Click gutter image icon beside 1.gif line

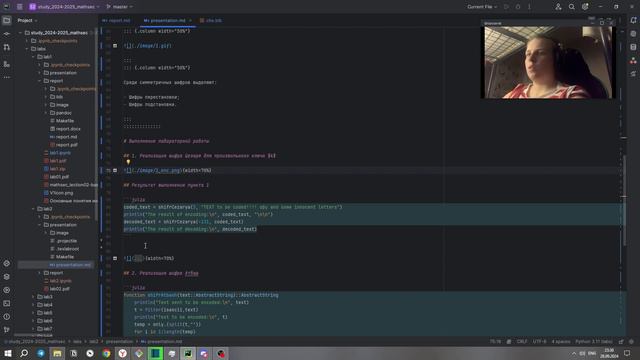tap(115, 46)
